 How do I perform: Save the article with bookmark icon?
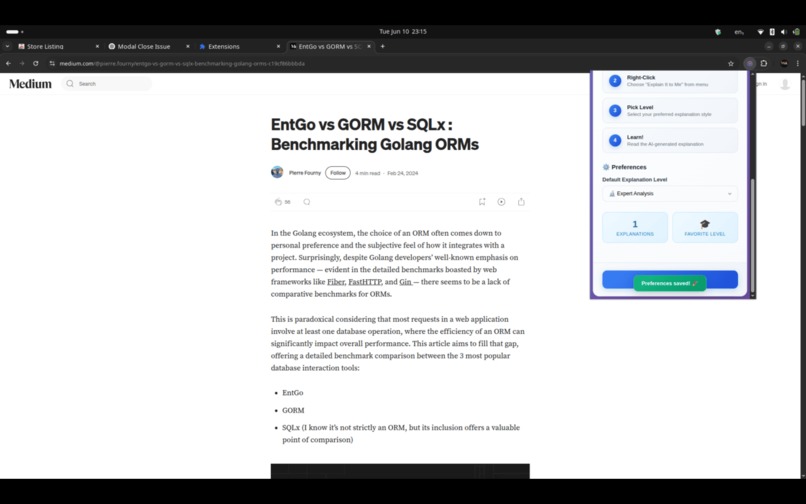coord(482,202)
